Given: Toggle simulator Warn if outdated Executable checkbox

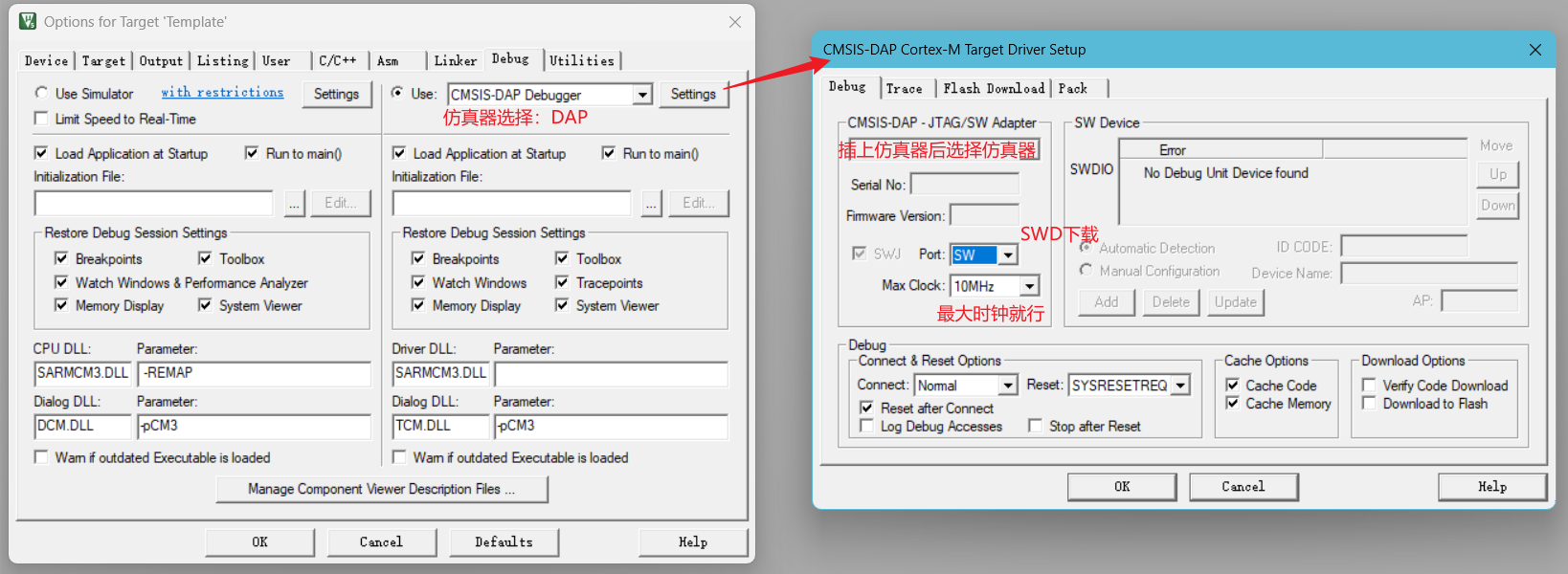Looking at the screenshot, I should 41,457.
